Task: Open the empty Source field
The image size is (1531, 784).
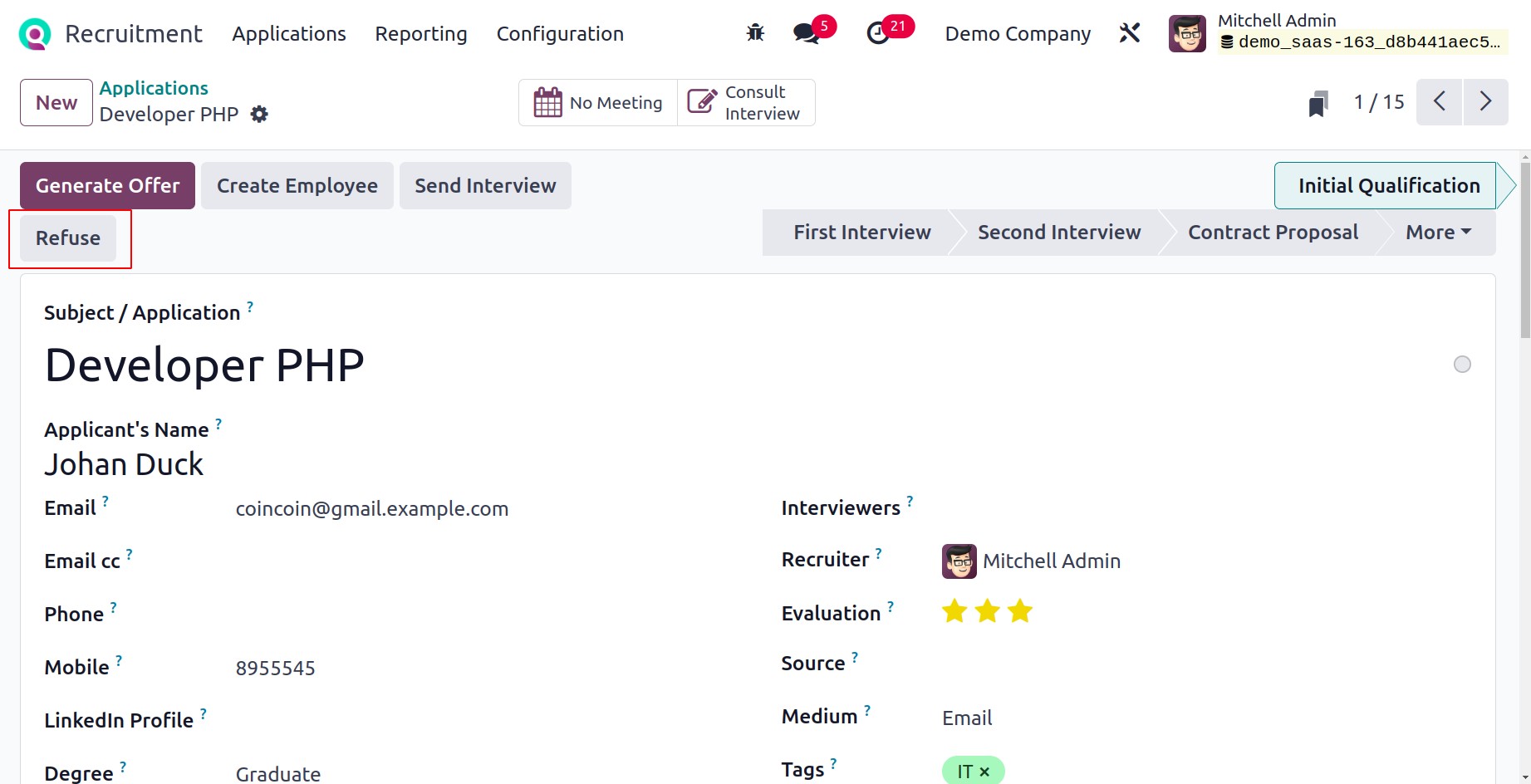Action: pyautogui.click(x=1206, y=664)
